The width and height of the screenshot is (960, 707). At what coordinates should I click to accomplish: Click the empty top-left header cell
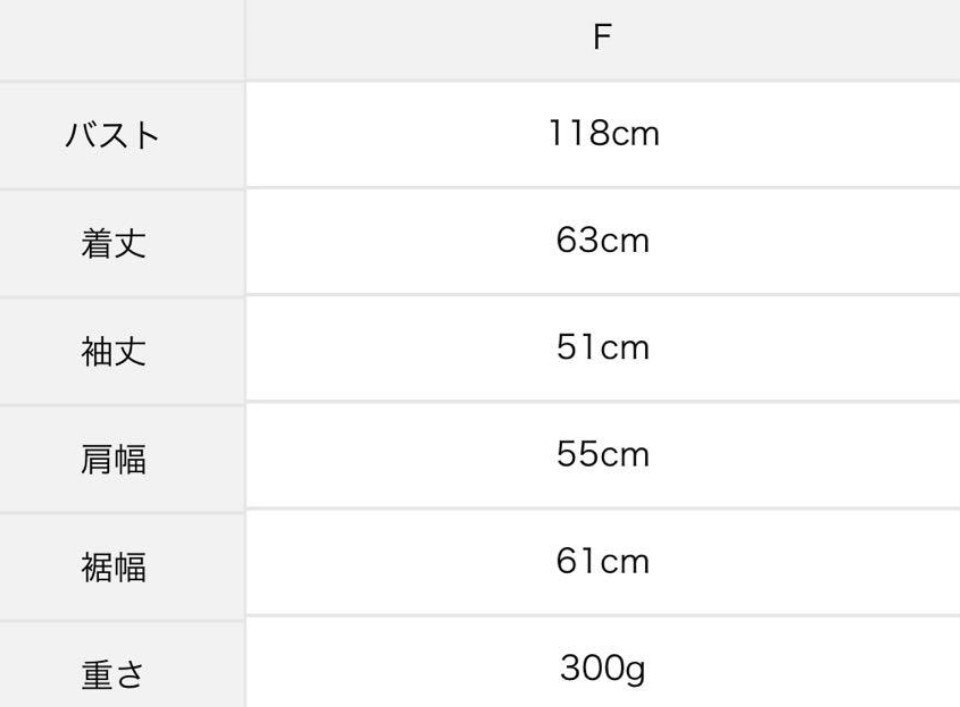(x=121, y=40)
